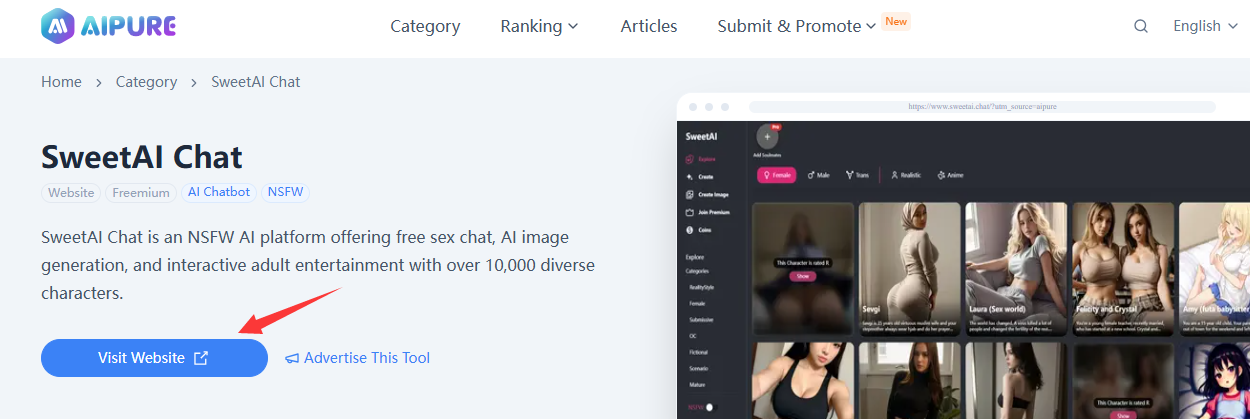Open the Articles menu item
The width and height of the screenshot is (1250, 420).
pos(649,26)
